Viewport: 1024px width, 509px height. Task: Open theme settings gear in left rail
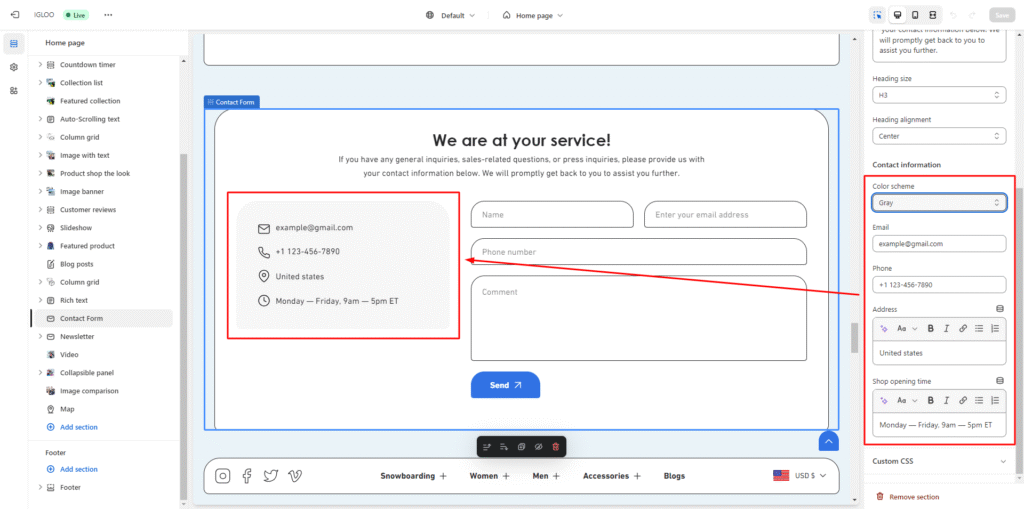tap(14, 67)
